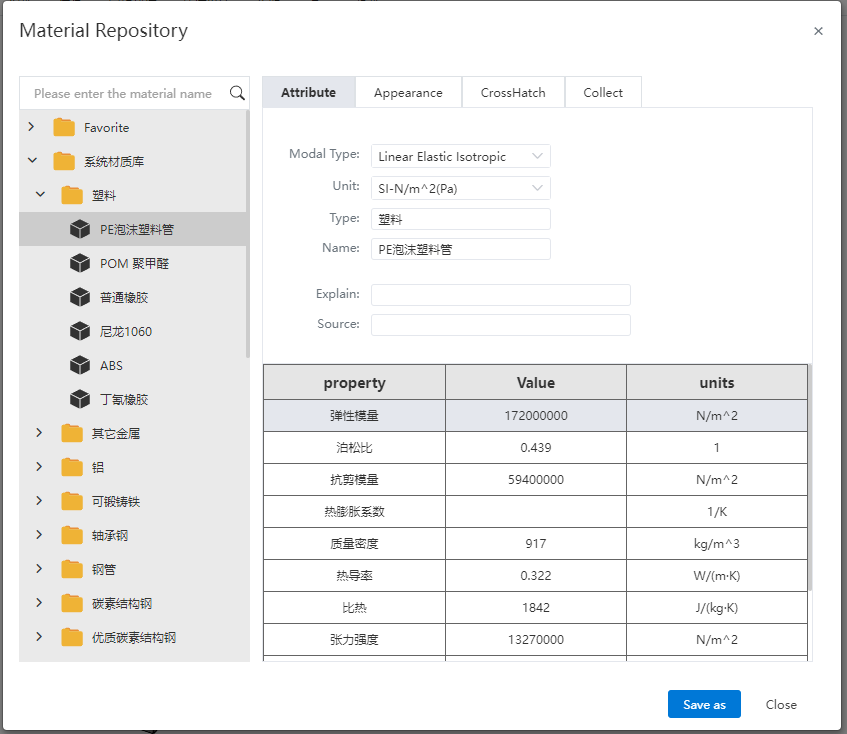Click the Value column header

[536, 382]
